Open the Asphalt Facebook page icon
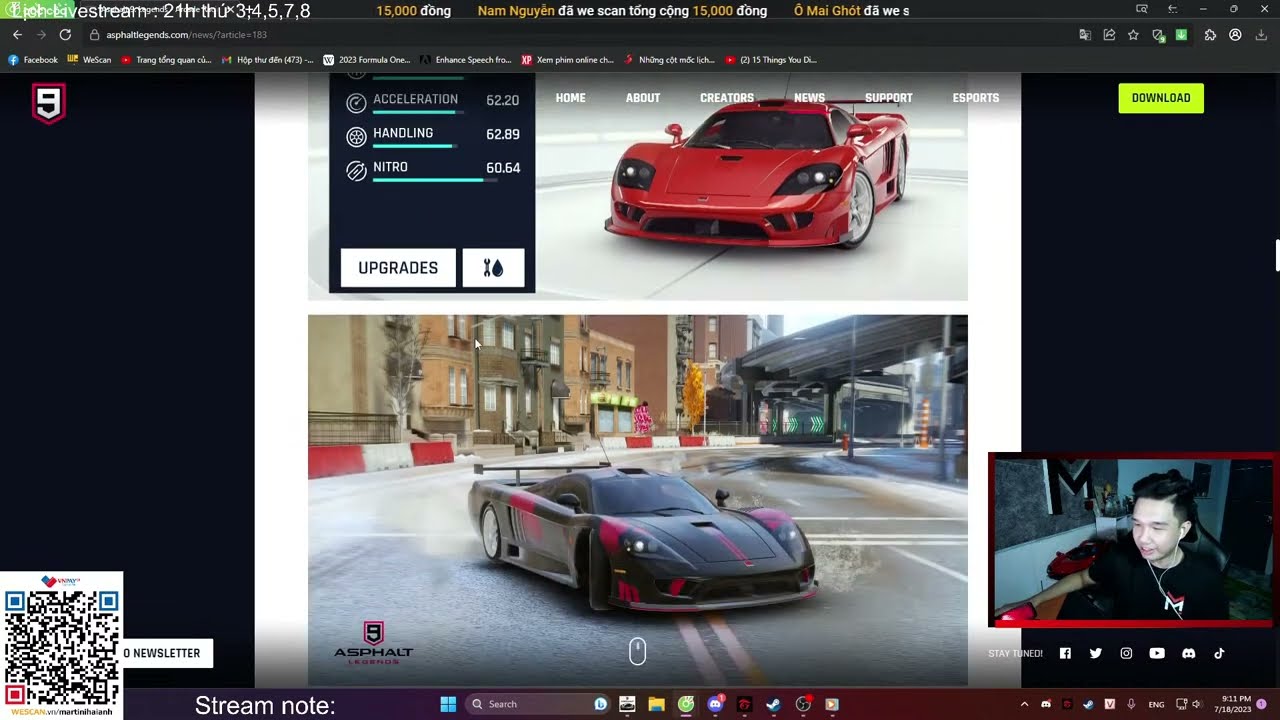 [1065, 653]
